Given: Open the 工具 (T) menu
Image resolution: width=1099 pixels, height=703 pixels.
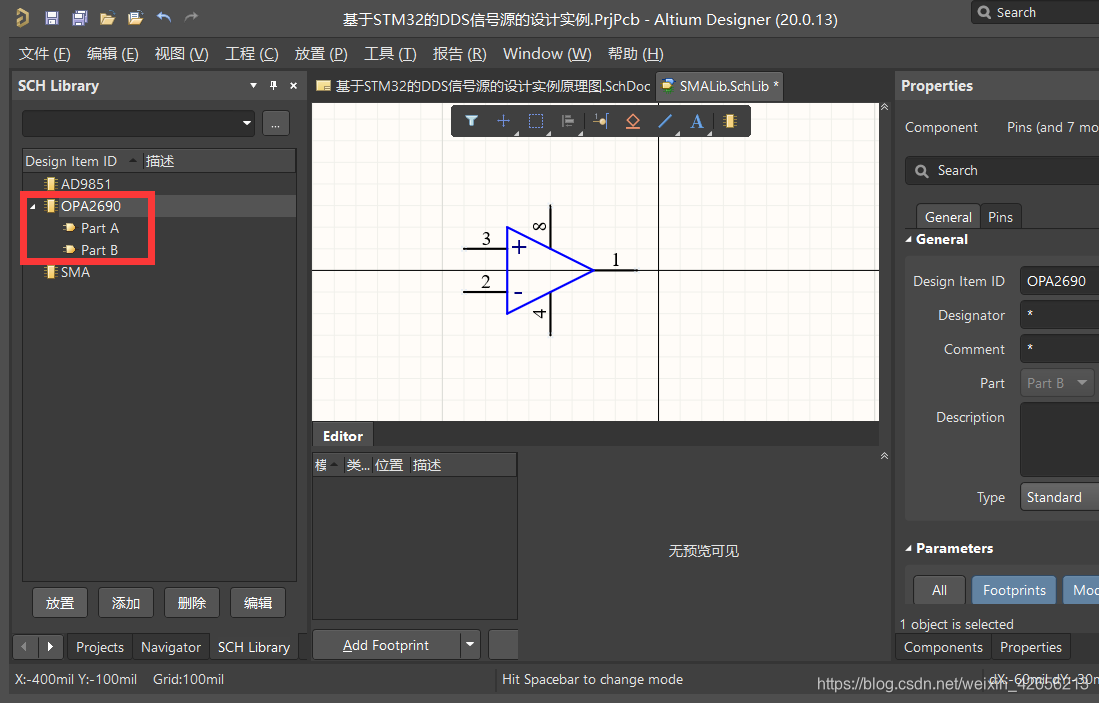Looking at the screenshot, I should tap(390, 54).
